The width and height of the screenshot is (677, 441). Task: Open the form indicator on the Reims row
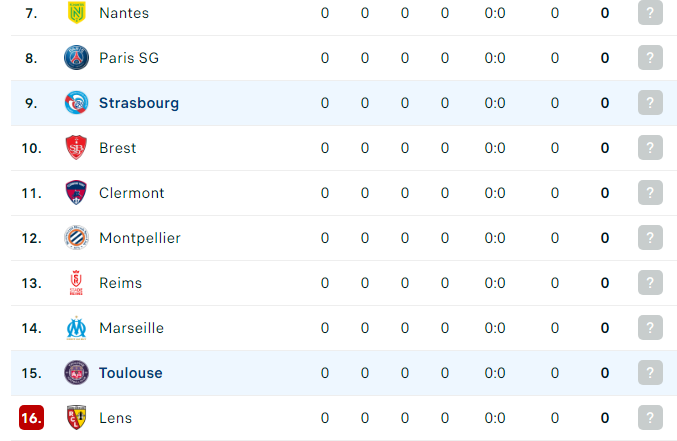pyautogui.click(x=650, y=283)
